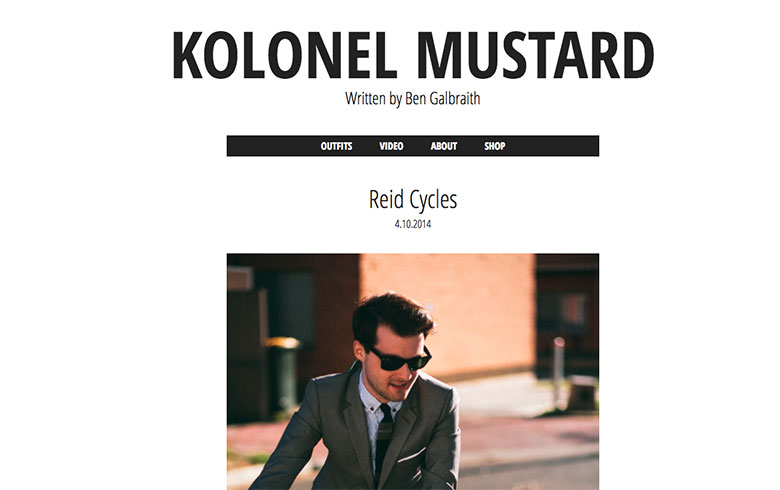Open the OUTFITS menu item
Viewport: 780px width, 490px height.
[336, 146]
